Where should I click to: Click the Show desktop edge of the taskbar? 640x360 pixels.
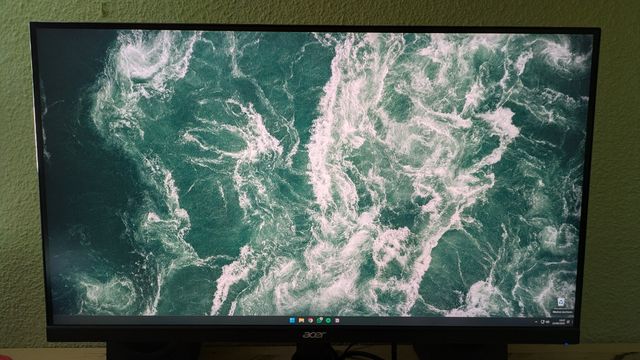[574, 322]
